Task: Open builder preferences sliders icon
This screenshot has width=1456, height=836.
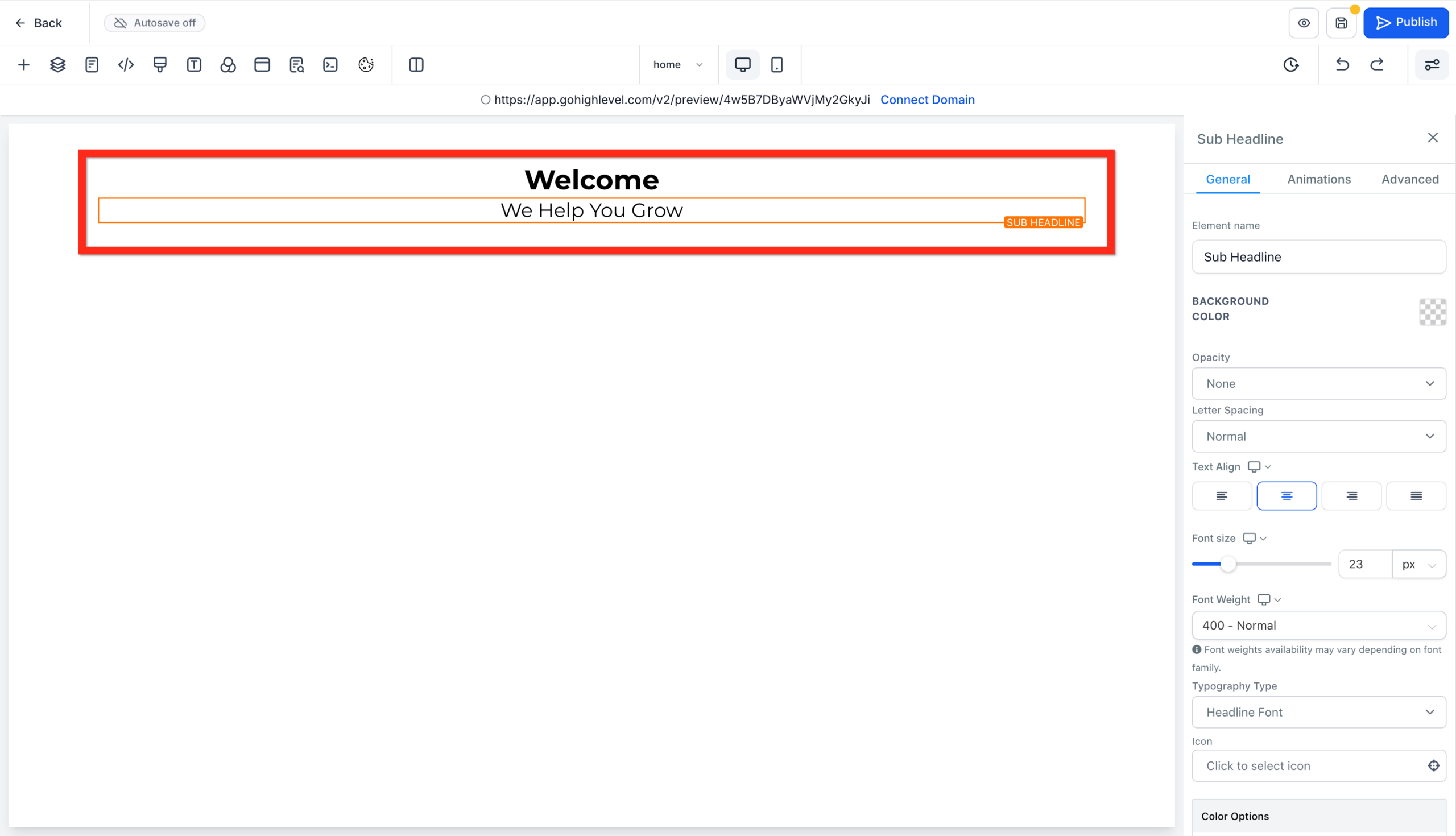Action: click(1432, 64)
